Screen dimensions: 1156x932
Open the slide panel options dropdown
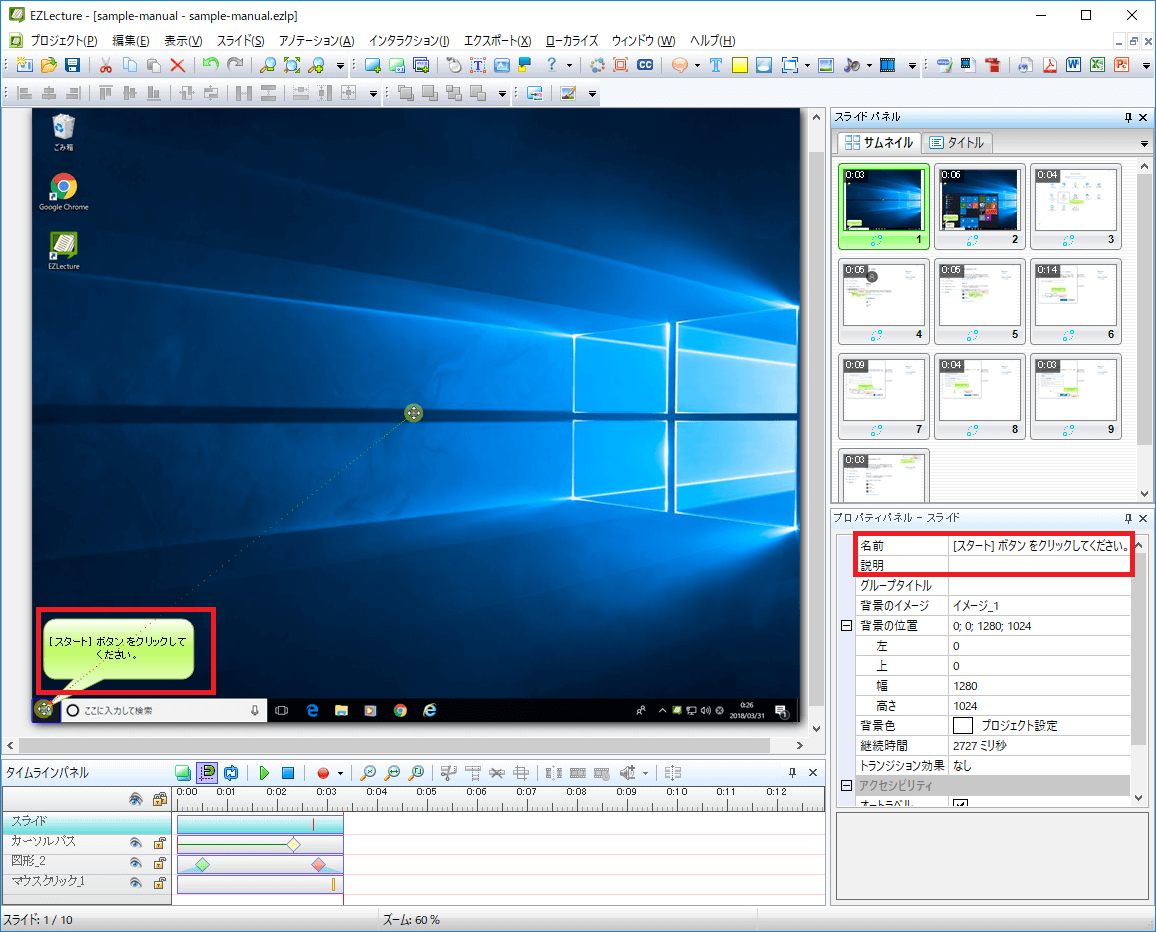(1144, 143)
